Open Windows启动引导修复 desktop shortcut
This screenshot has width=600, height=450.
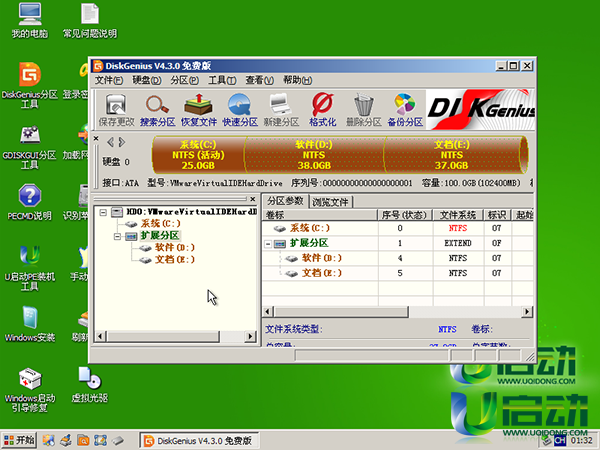pos(30,390)
